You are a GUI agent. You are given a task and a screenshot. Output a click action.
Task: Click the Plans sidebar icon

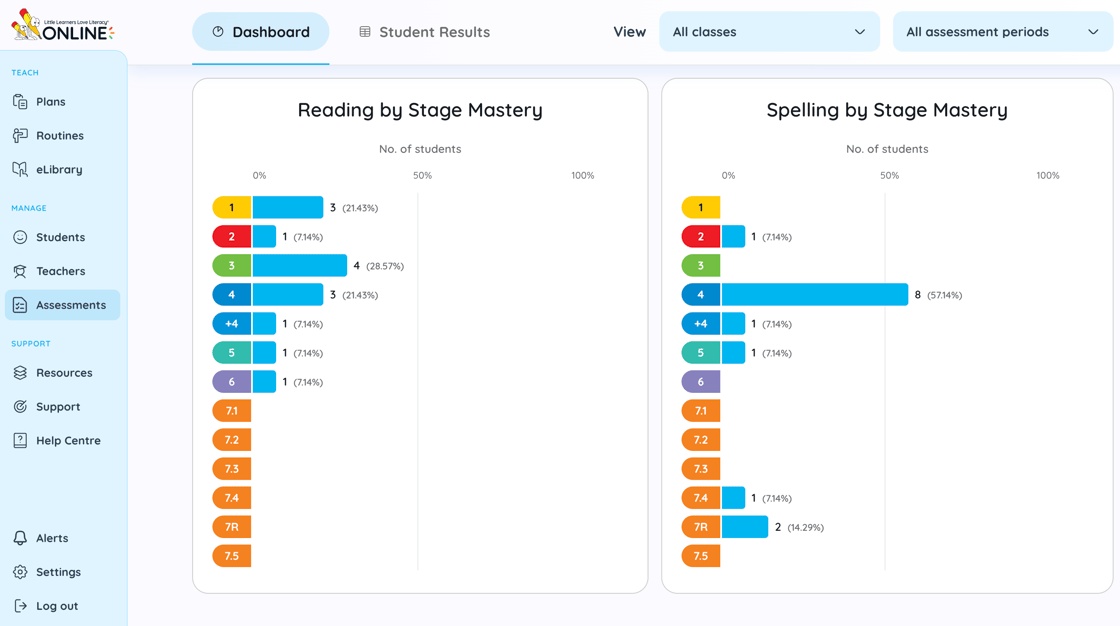point(20,102)
